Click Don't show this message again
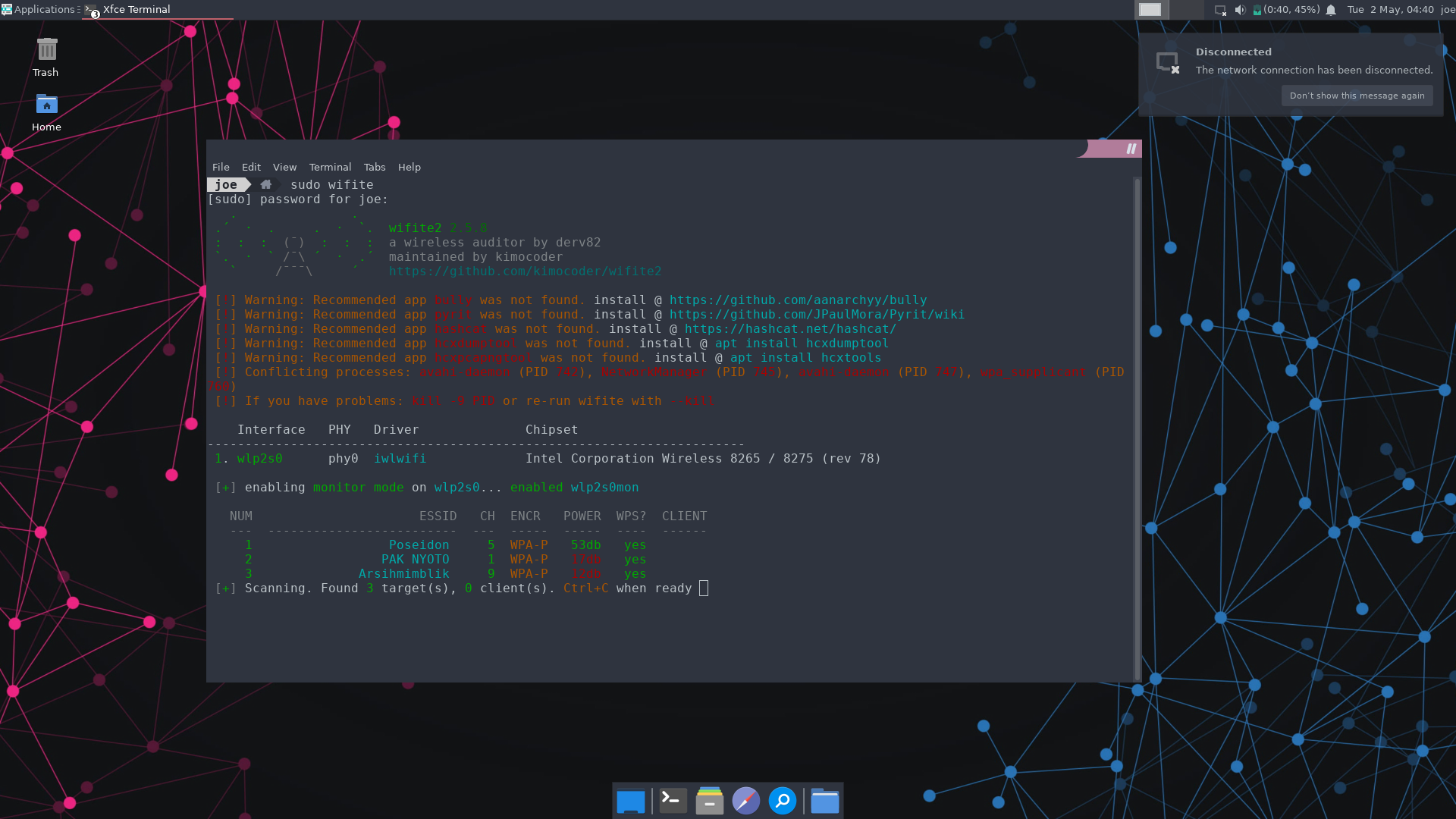This screenshot has width=1456, height=819. pyautogui.click(x=1357, y=96)
